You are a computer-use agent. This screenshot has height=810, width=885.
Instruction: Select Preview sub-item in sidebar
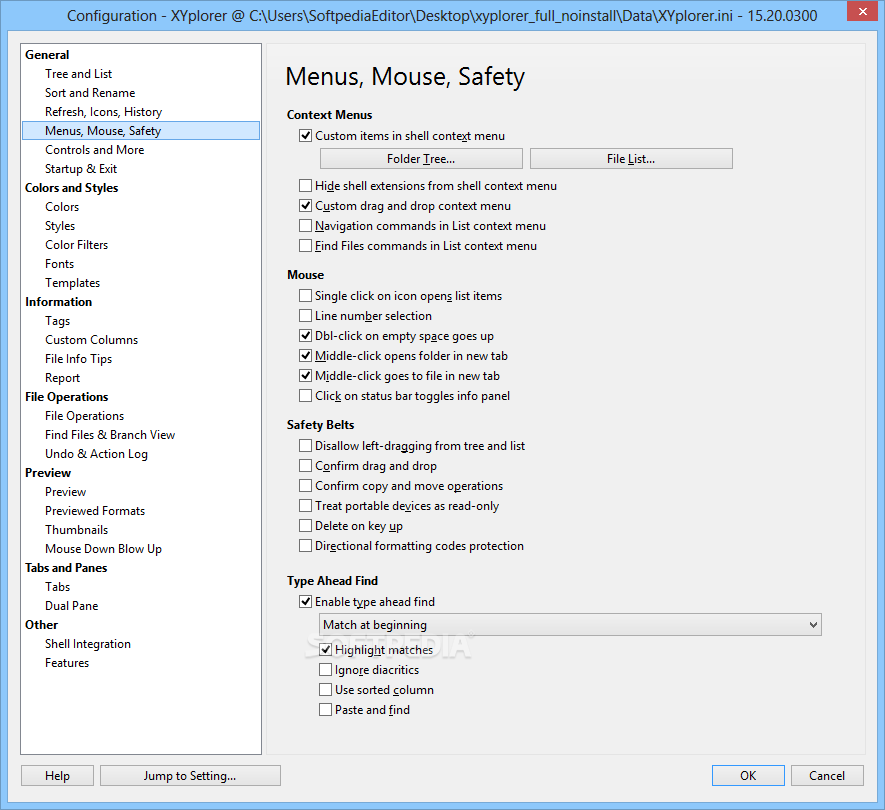(x=65, y=492)
